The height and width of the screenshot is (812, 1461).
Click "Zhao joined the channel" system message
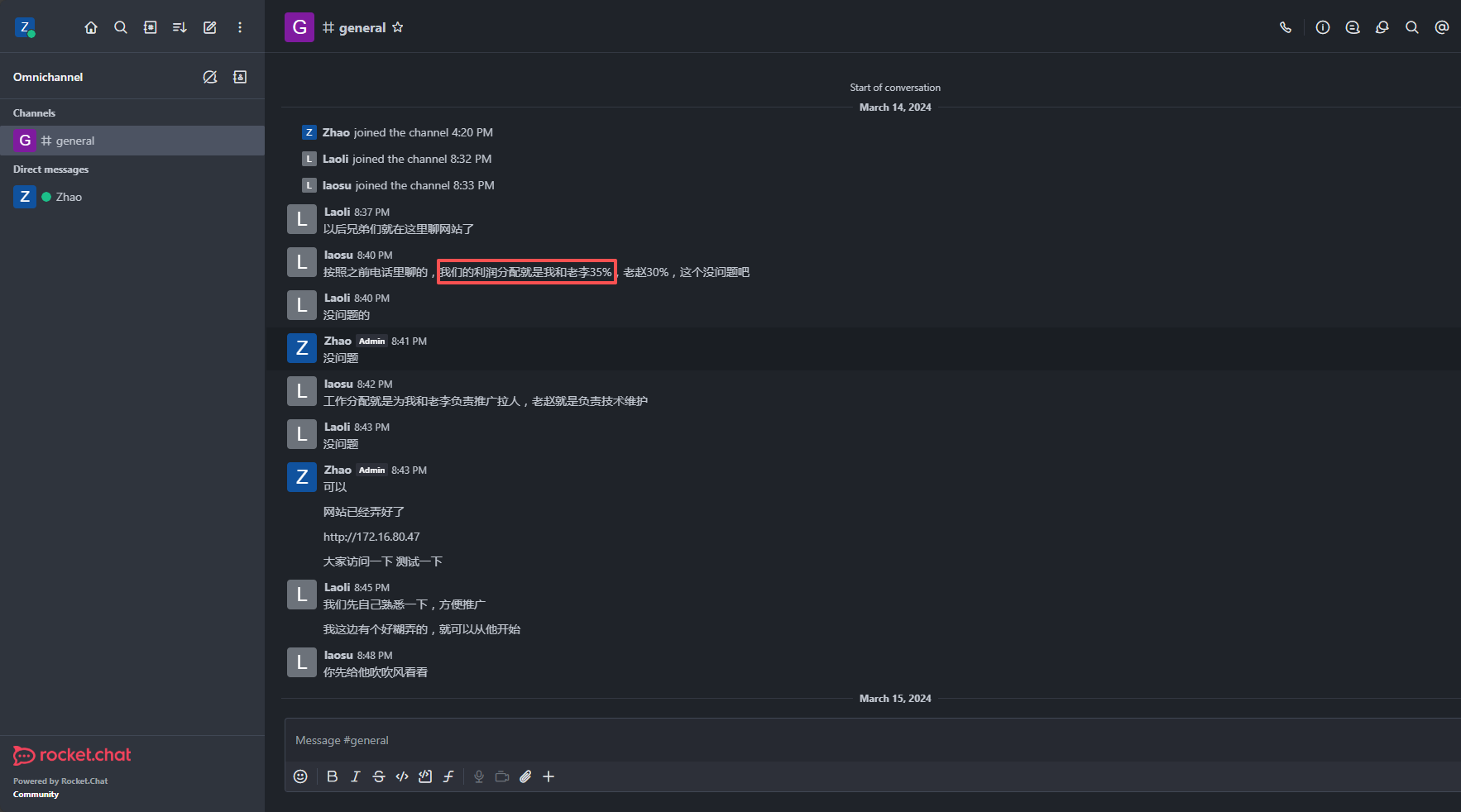pyautogui.click(x=408, y=132)
